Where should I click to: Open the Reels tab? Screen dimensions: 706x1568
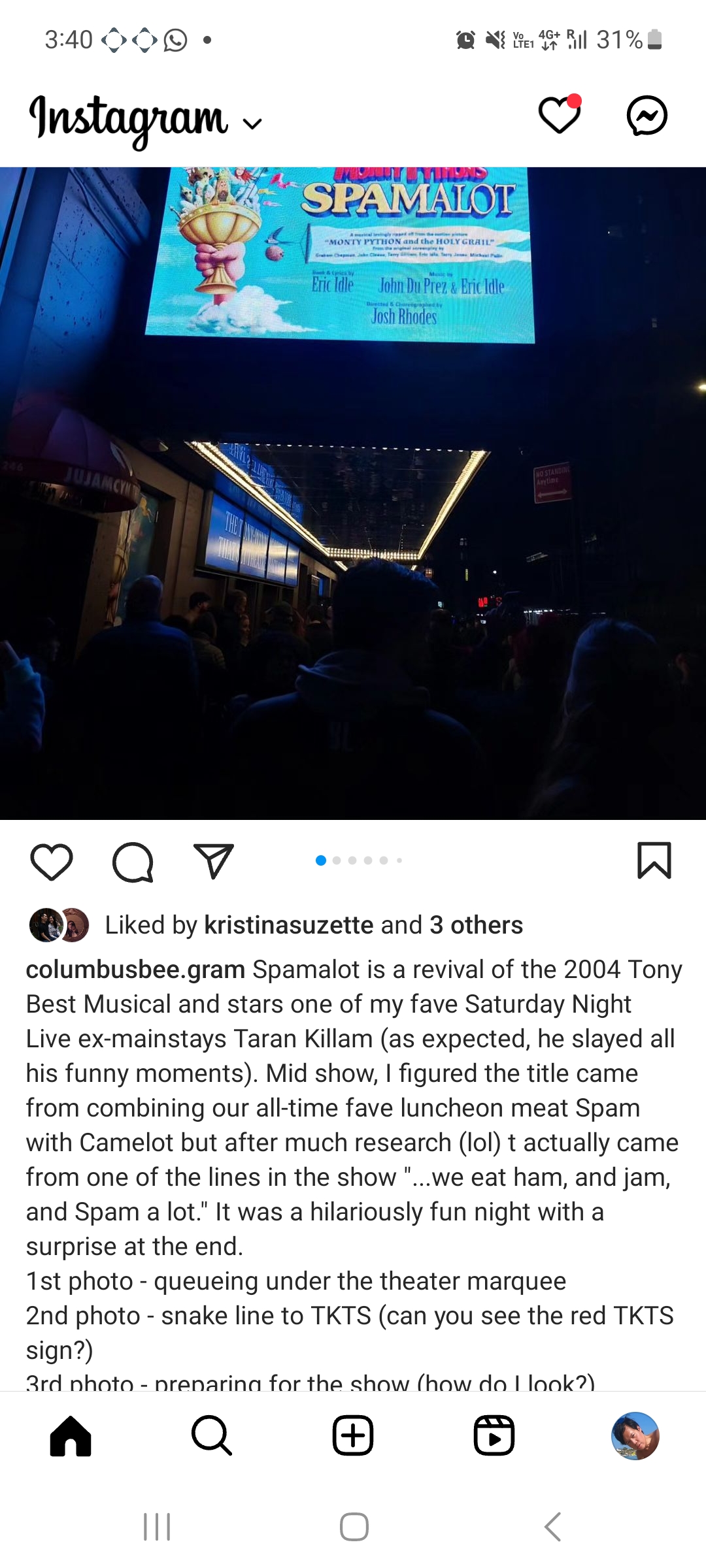pos(494,1435)
